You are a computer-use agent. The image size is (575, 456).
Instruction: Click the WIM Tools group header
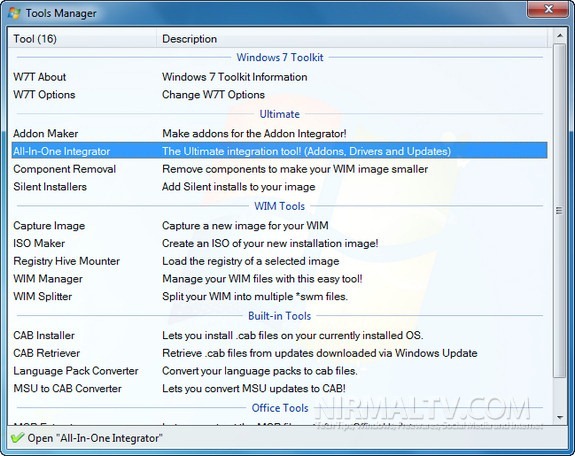[279, 206]
